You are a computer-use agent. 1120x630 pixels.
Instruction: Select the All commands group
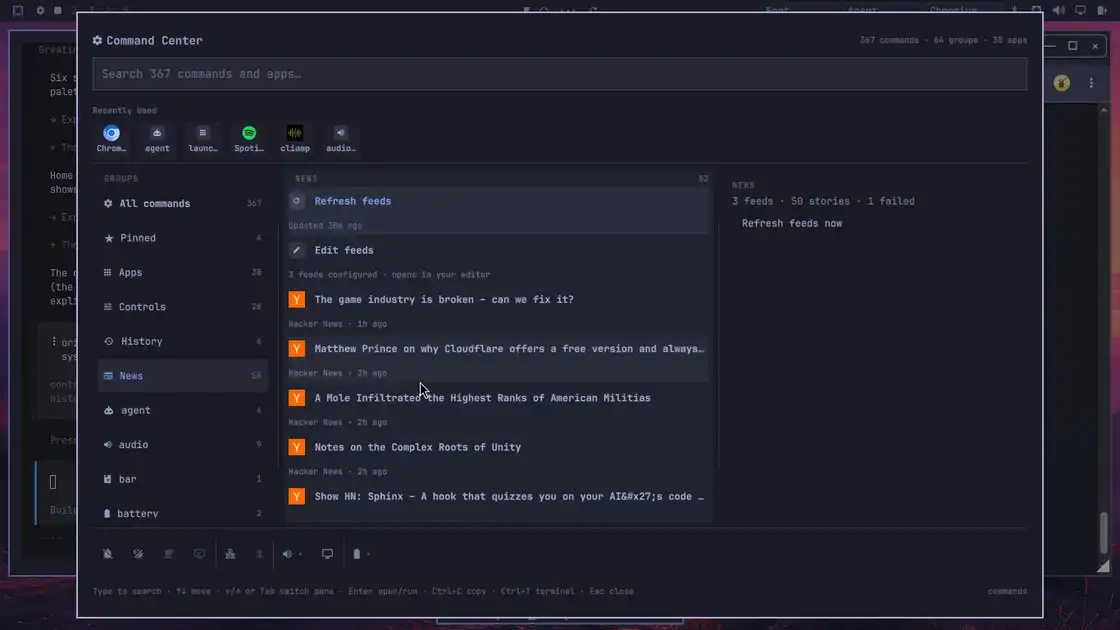coord(183,204)
